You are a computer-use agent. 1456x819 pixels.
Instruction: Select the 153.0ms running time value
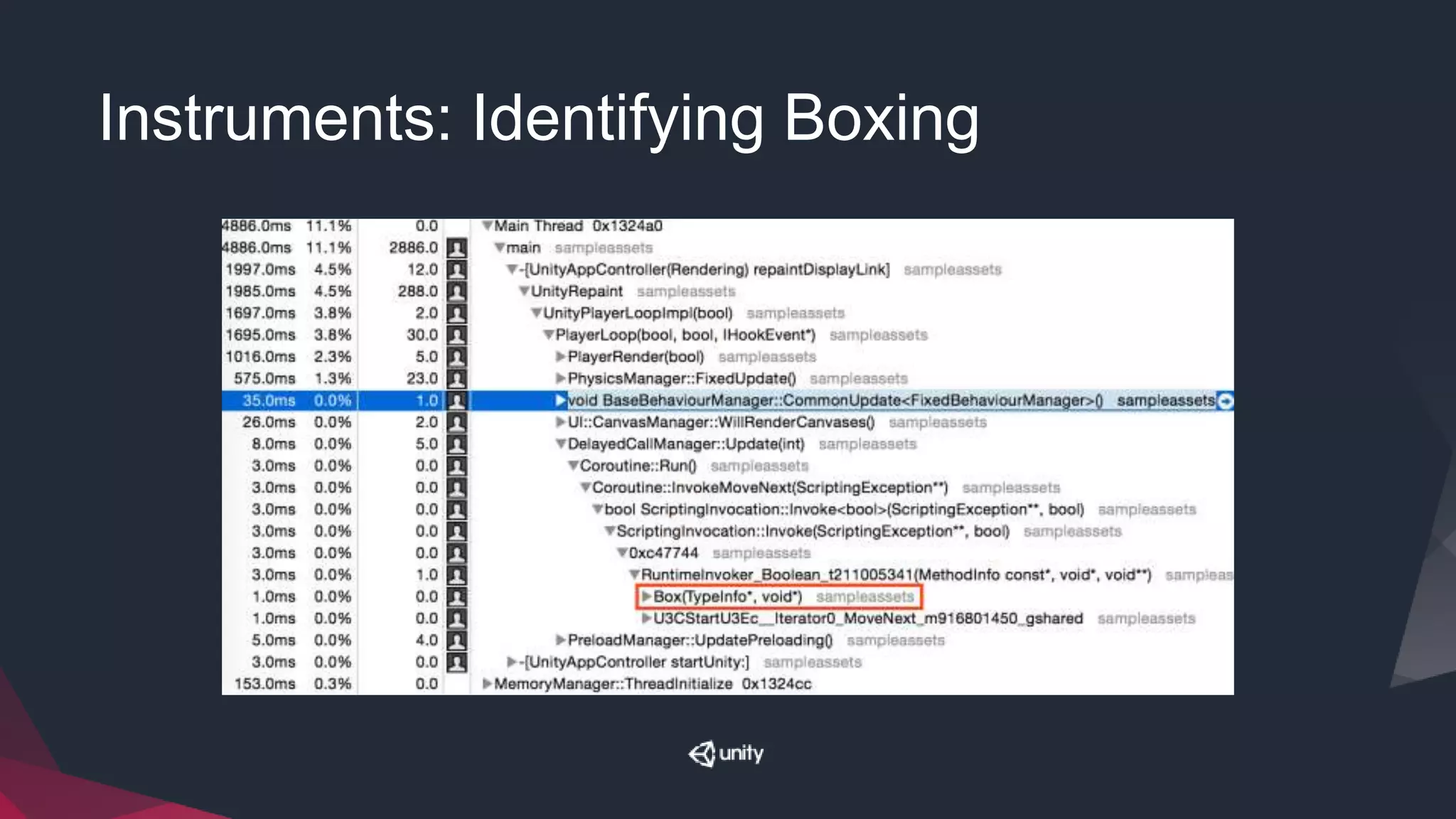264,684
